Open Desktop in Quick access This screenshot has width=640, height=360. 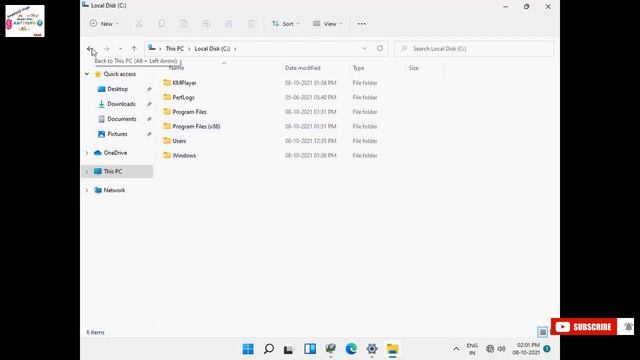(x=118, y=89)
